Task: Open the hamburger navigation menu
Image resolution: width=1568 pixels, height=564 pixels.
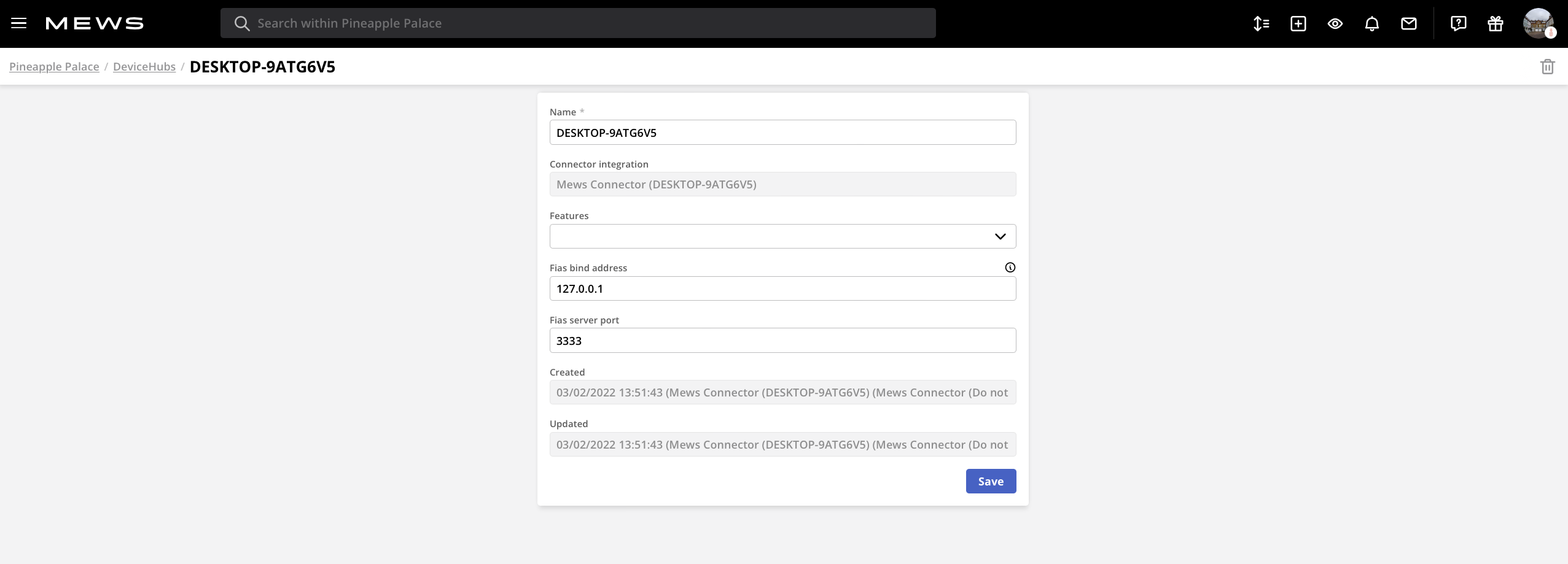Action: click(x=20, y=23)
